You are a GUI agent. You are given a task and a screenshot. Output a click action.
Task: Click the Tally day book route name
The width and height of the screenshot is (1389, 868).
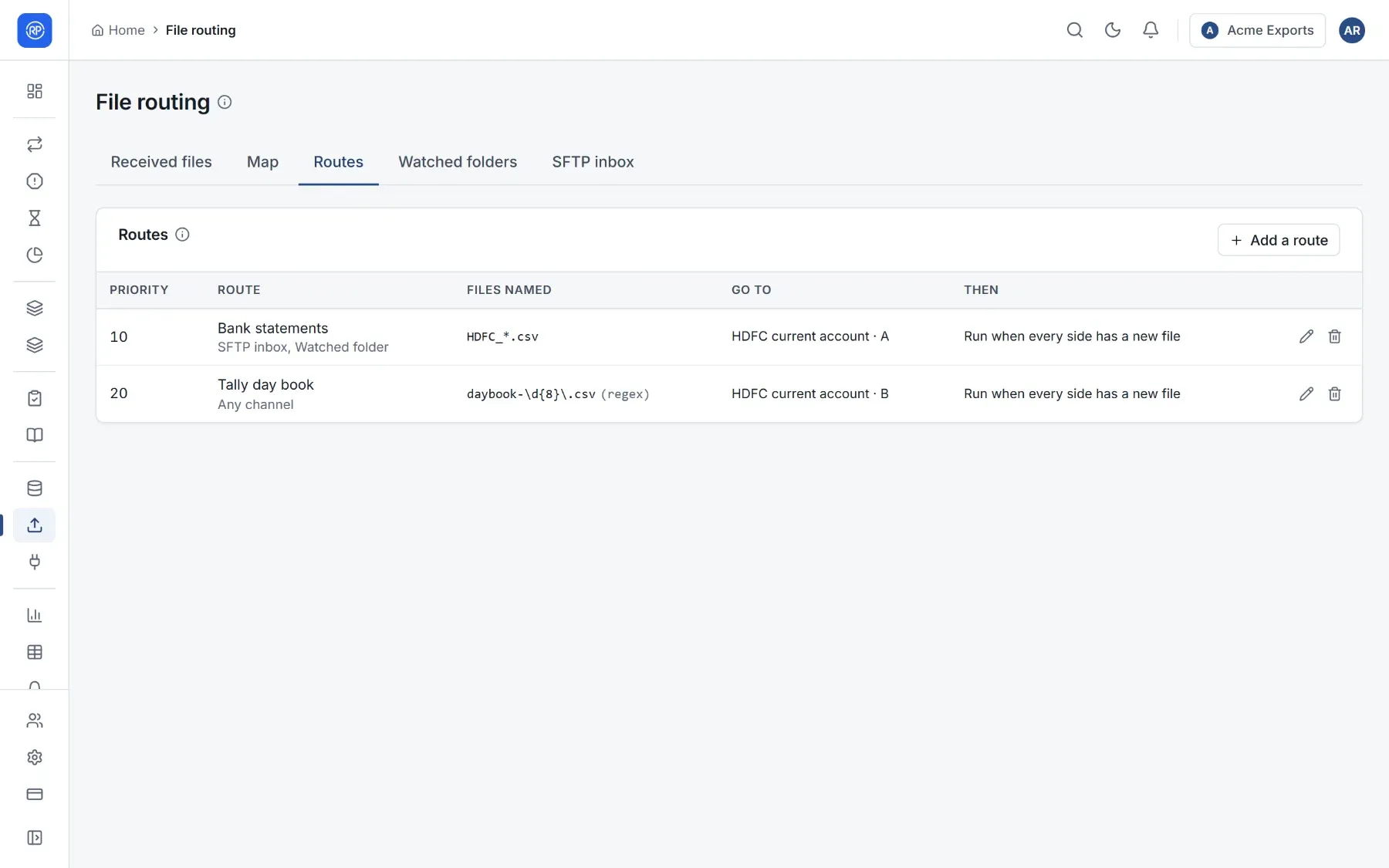265,384
